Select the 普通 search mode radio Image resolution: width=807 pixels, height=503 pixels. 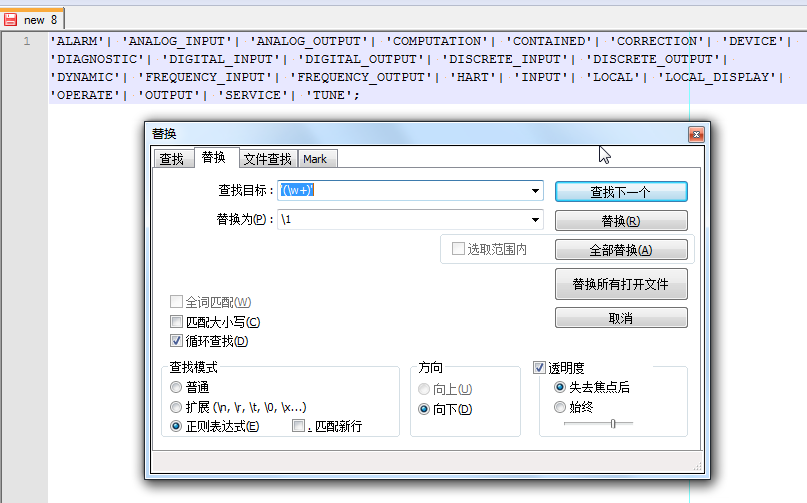click(176, 387)
